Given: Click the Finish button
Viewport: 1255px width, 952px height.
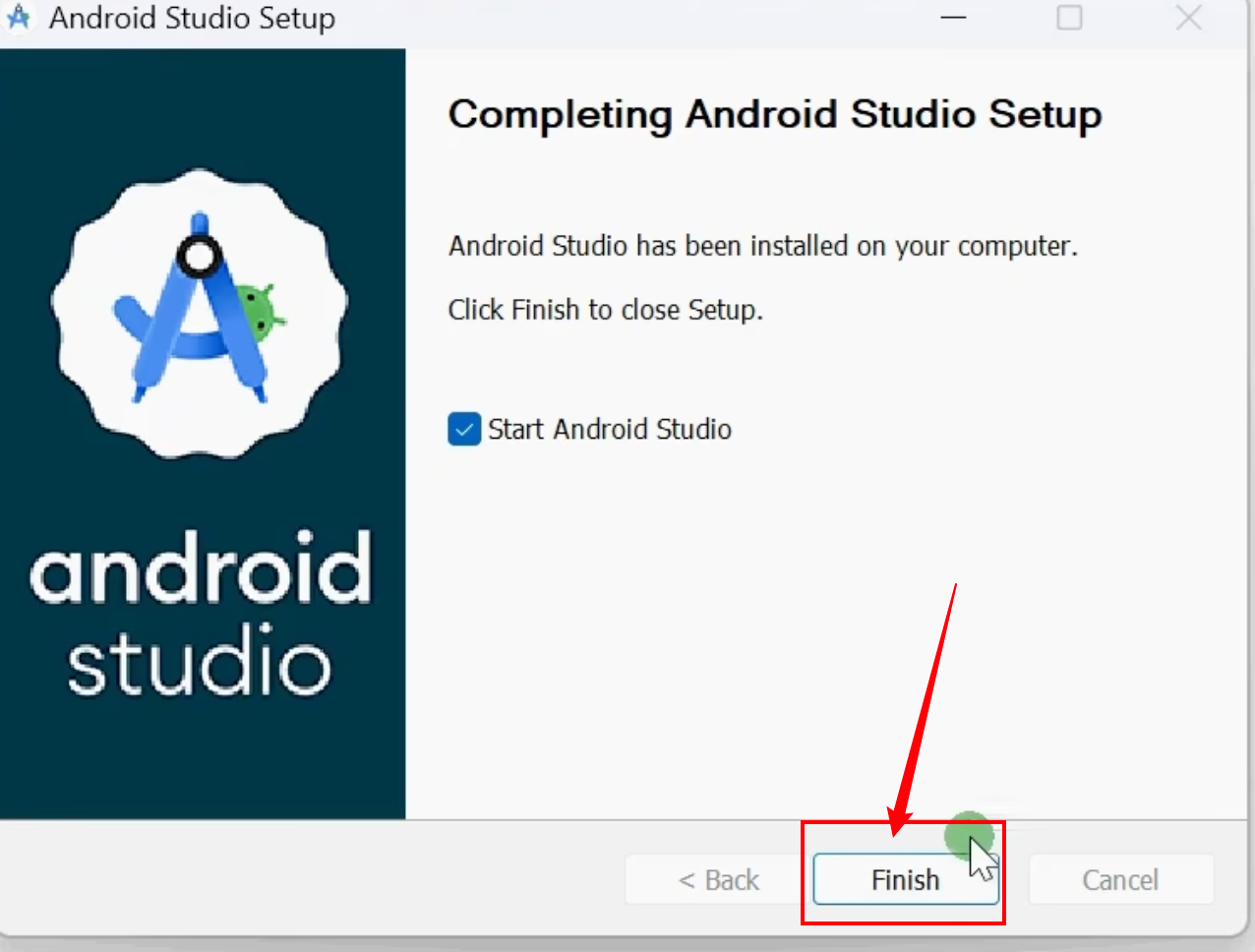Looking at the screenshot, I should pos(906,879).
